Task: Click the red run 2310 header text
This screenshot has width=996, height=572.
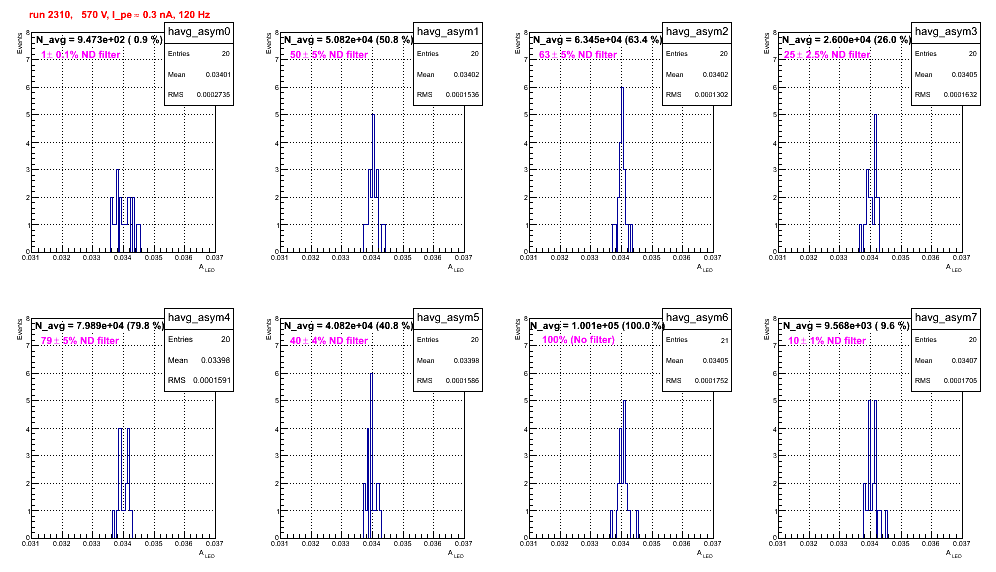Action: (119, 15)
